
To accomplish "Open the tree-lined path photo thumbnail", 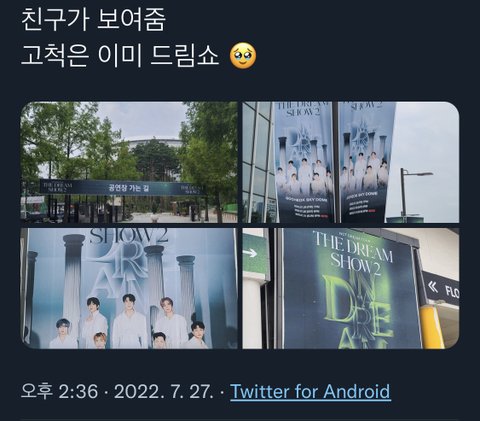I will 129,162.
